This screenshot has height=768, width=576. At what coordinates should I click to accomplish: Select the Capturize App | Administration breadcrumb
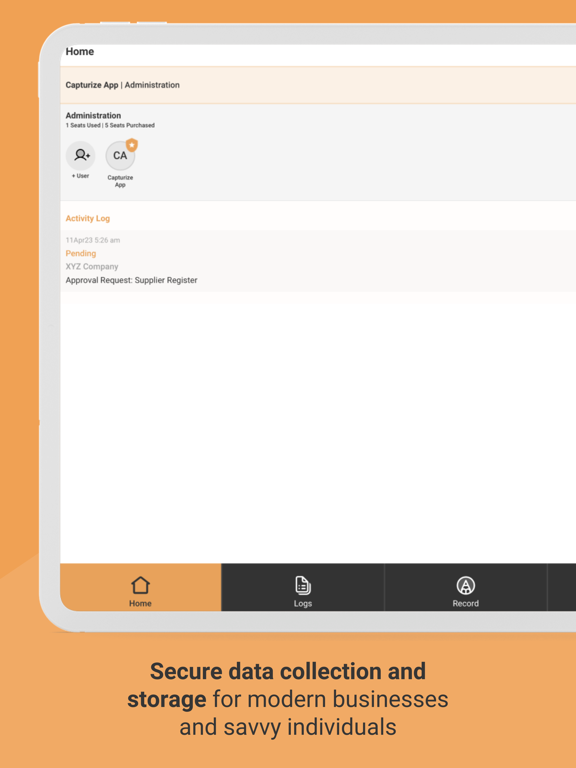click(122, 85)
